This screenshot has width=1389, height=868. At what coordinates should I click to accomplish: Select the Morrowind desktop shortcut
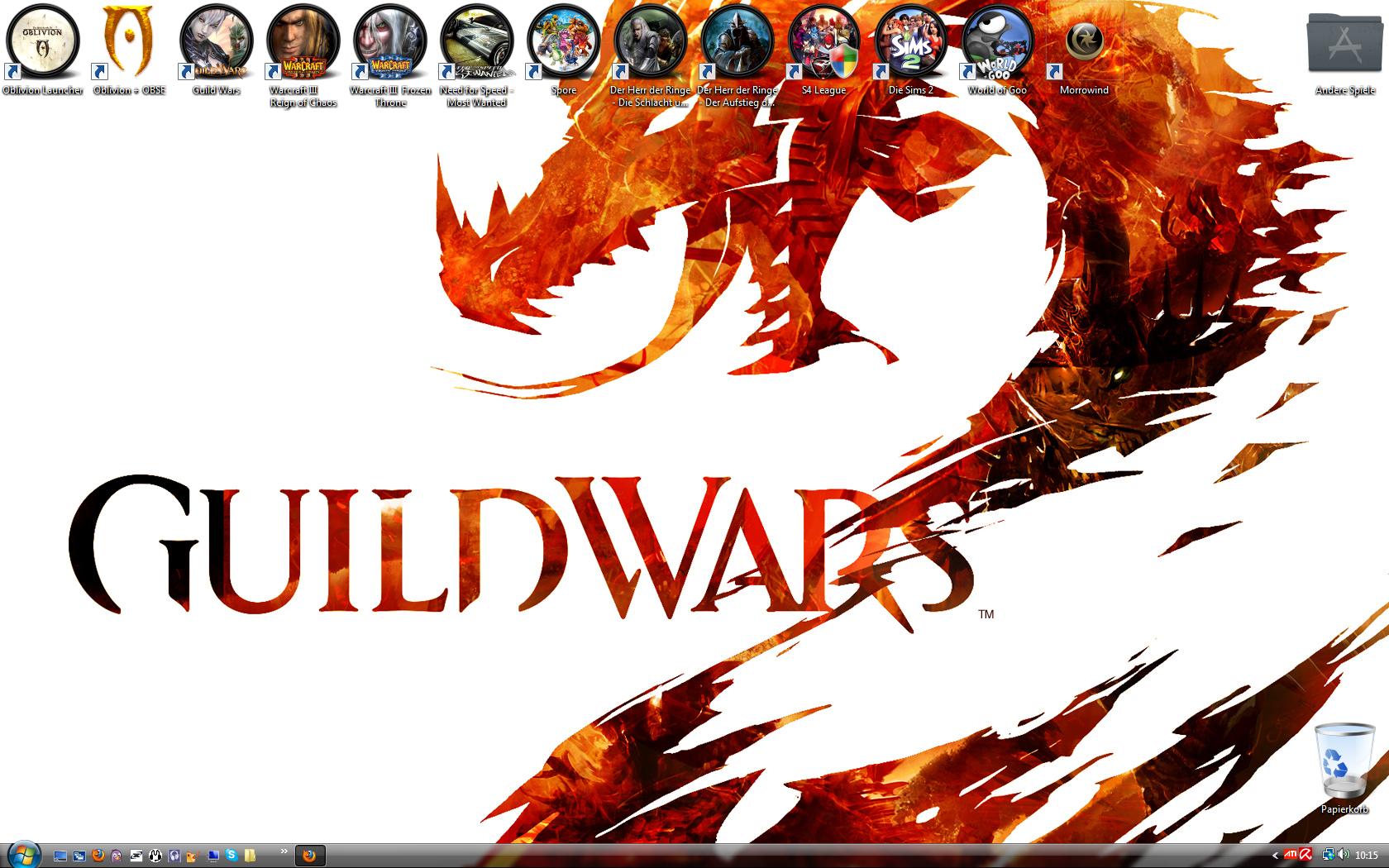point(1084,41)
